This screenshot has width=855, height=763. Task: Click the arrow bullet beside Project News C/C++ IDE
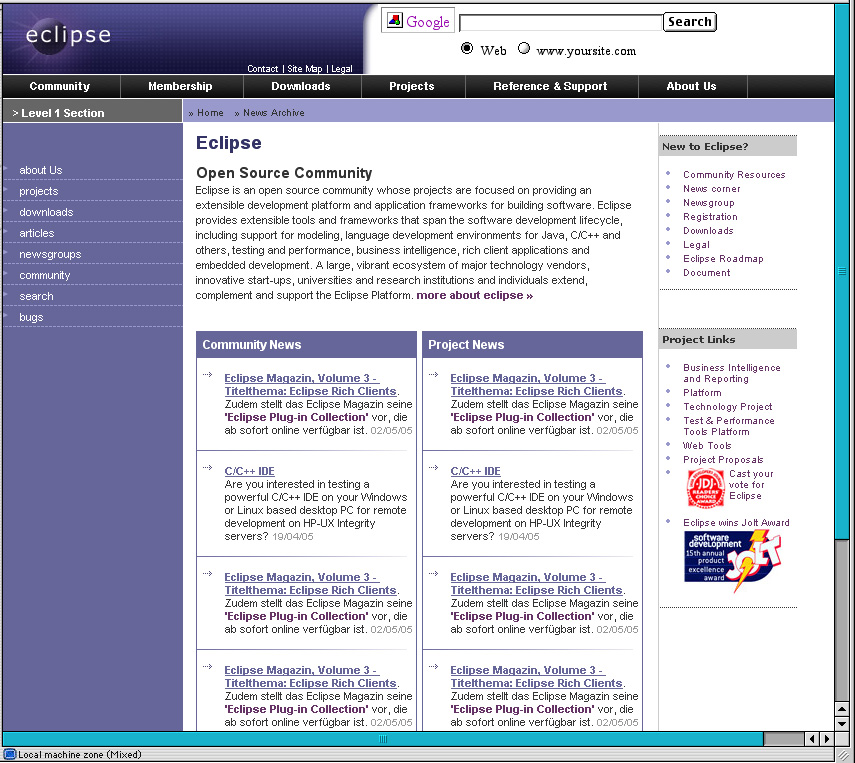point(433,467)
